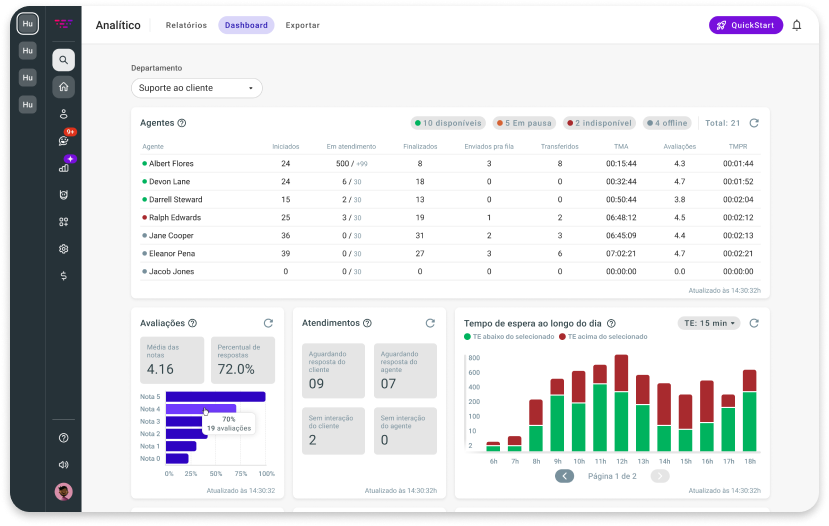Click the 12h bar in wait chart
The width and height of the screenshot is (829, 526).
[x=621, y=403]
